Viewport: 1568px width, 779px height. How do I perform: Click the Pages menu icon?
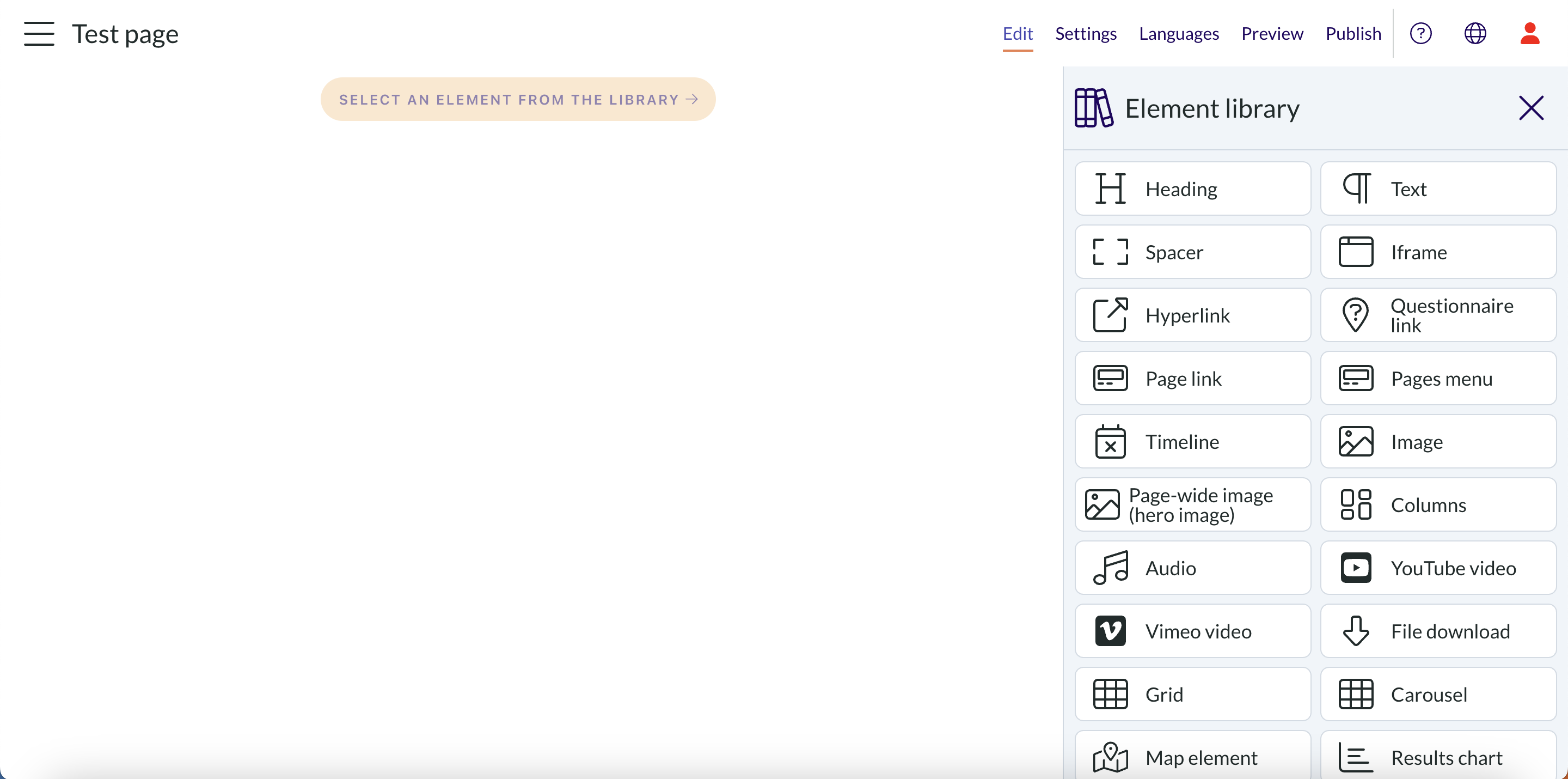tap(1356, 378)
